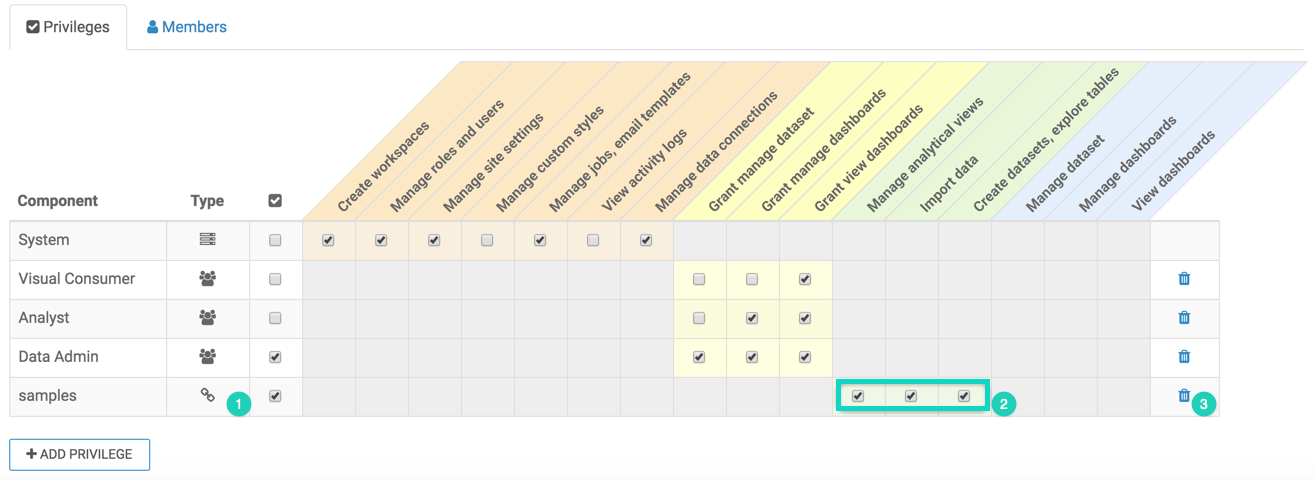Check Grant manage dashboards for Visual Consumer
The height and width of the screenshot is (480, 1315).
tap(752, 279)
